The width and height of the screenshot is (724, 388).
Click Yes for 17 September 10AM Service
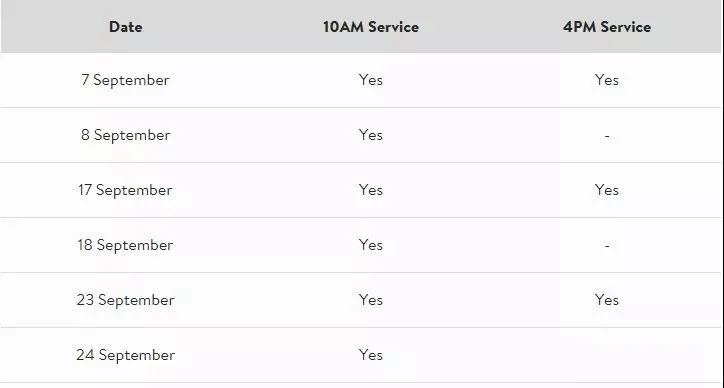(x=371, y=190)
